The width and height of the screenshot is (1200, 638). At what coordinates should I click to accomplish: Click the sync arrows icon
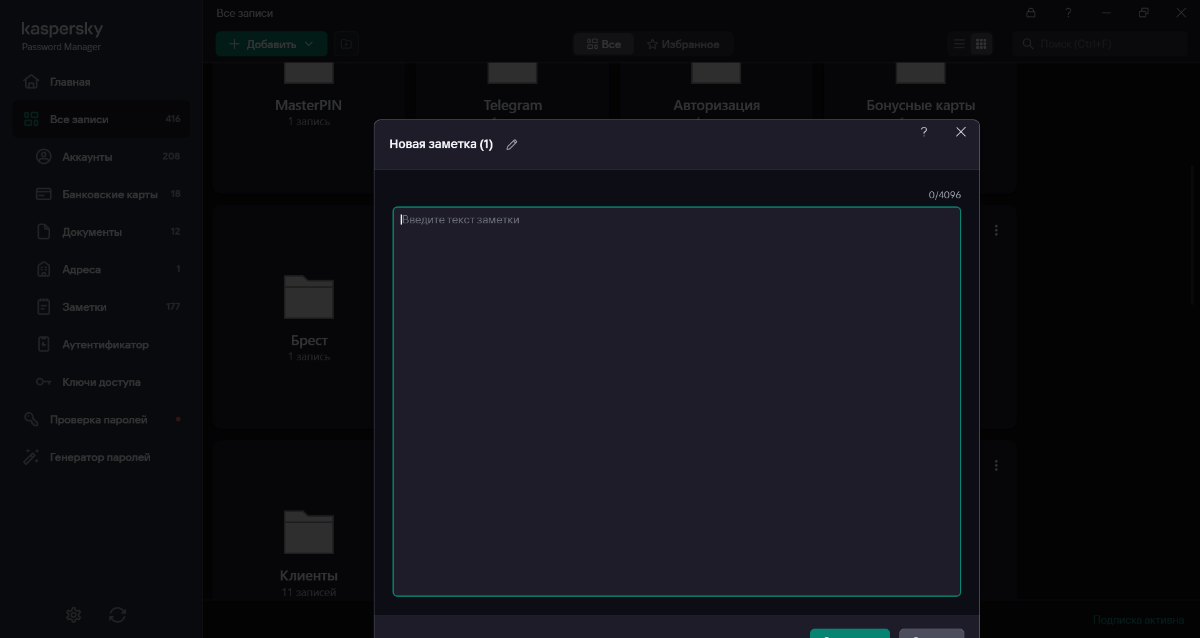click(x=118, y=615)
